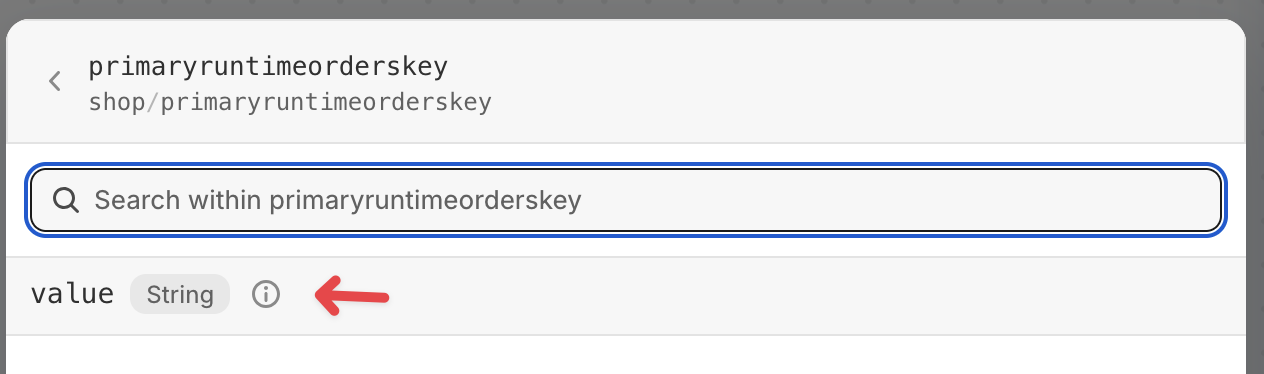Focus the Search within primaryruntimeorderskey field
1264x374 pixels.
point(626,200)
